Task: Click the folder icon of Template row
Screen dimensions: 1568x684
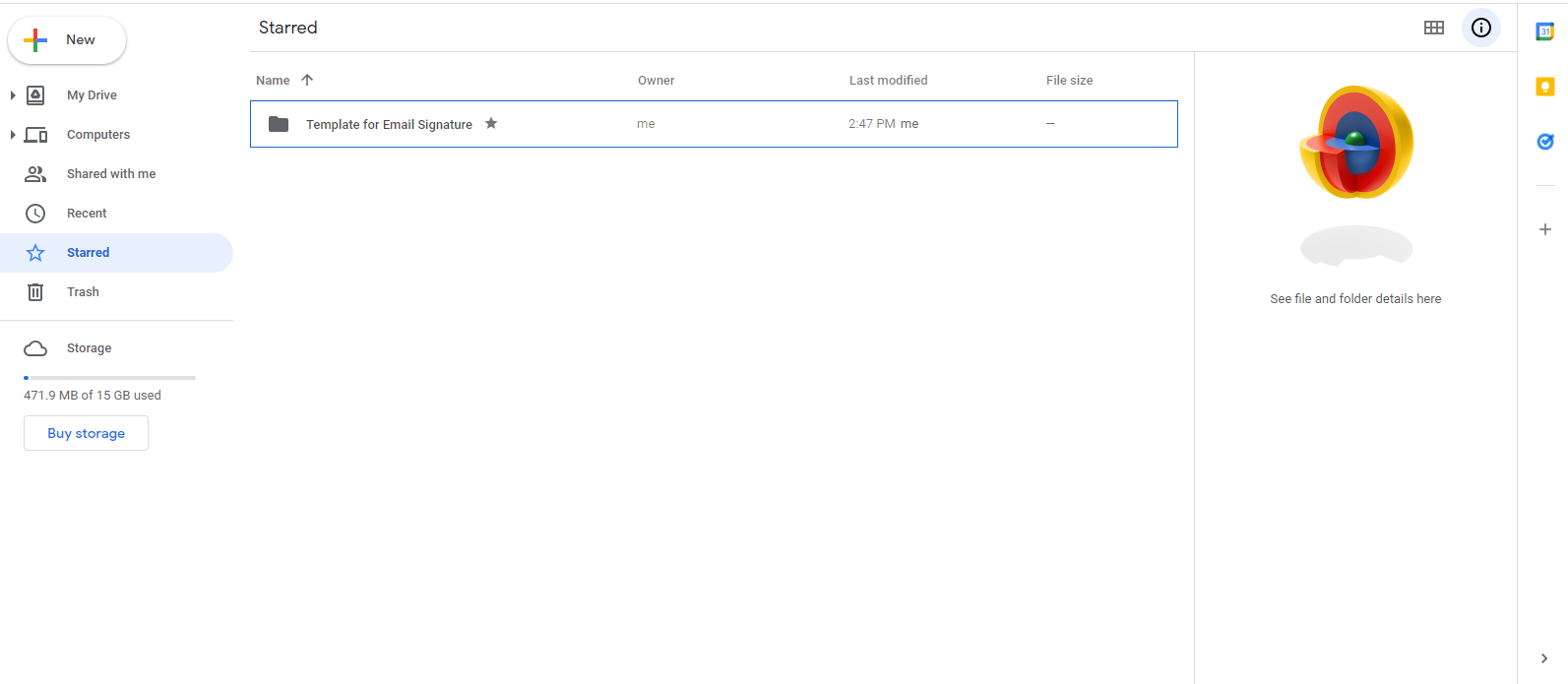Action: [x=279, y=124]
